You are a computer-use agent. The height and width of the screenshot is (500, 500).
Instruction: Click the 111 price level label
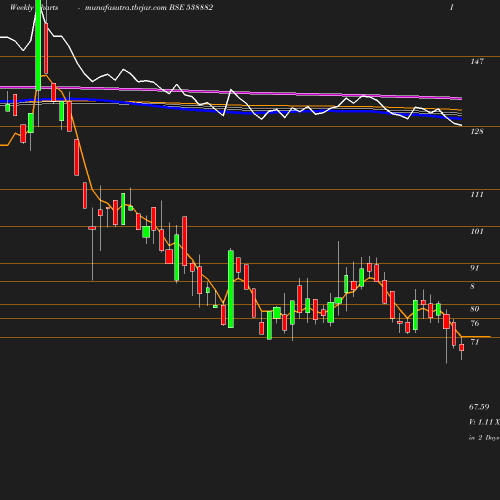point(477,194)
